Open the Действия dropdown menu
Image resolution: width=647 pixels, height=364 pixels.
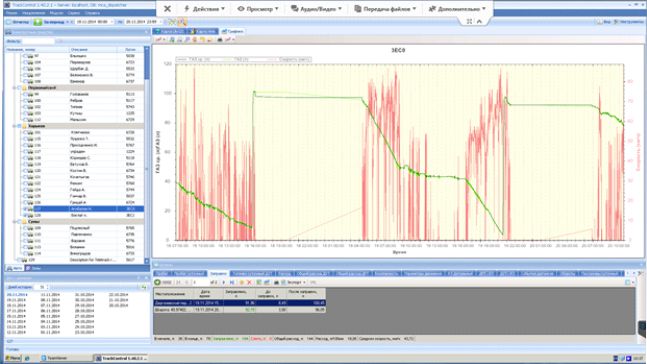pyautogui.click(x=204, y=8)
